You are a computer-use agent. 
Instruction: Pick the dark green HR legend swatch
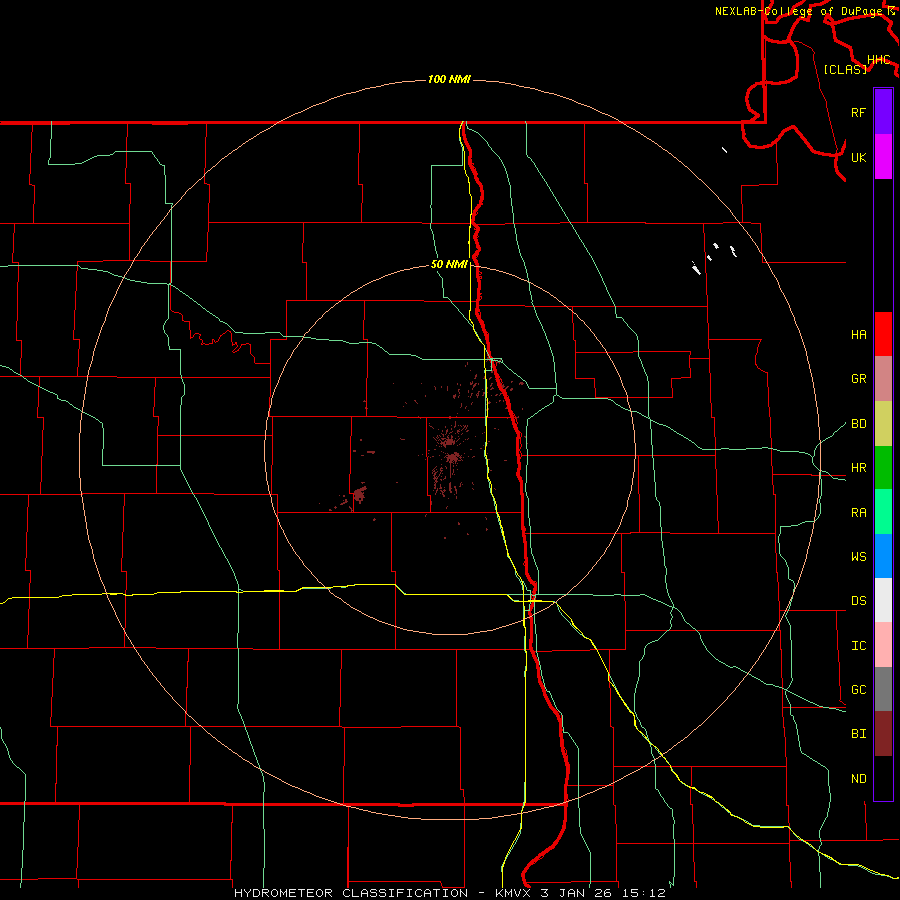[883, 468]
